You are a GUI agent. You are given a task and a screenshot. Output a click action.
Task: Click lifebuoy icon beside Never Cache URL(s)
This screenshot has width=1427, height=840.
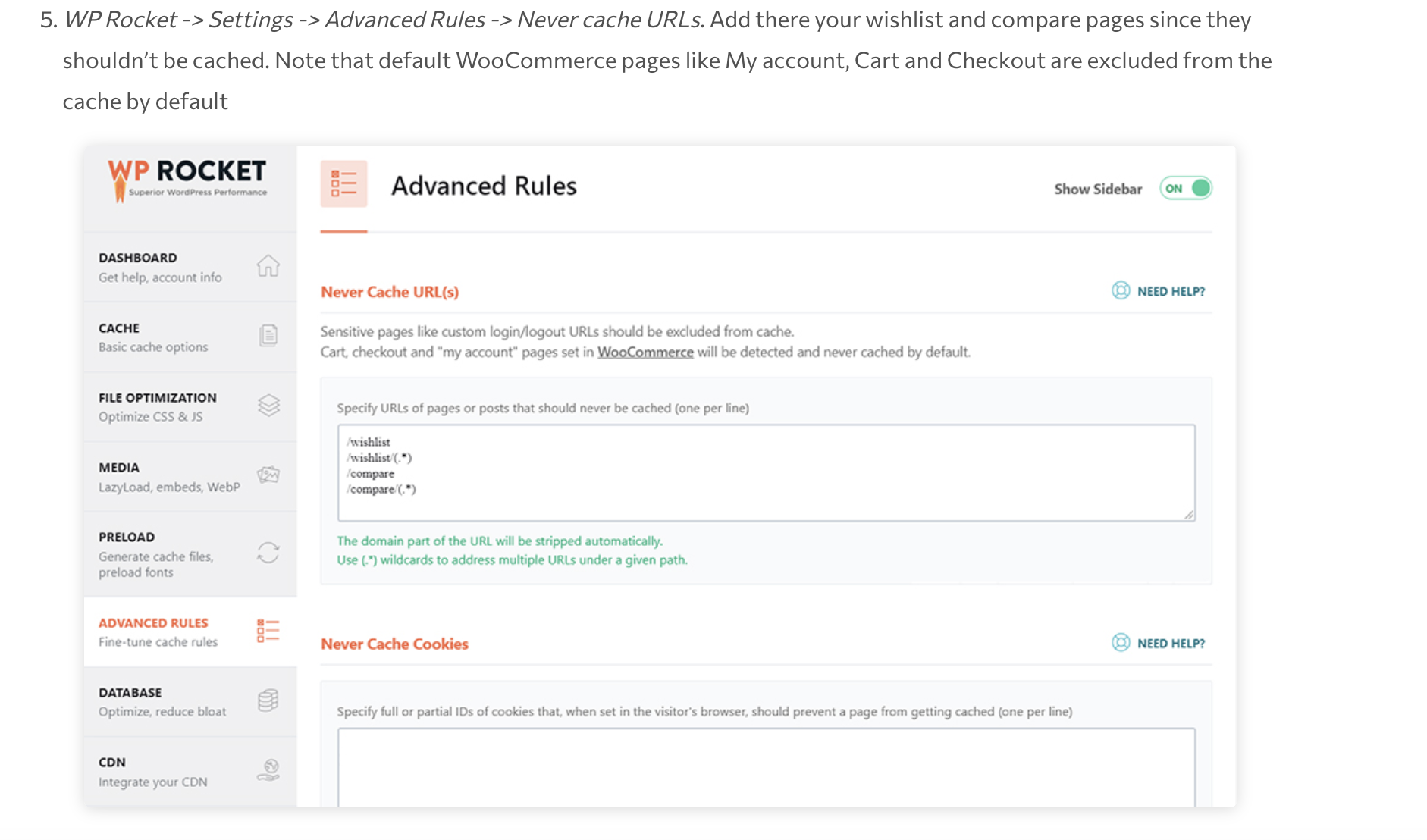coord(1121,290)
